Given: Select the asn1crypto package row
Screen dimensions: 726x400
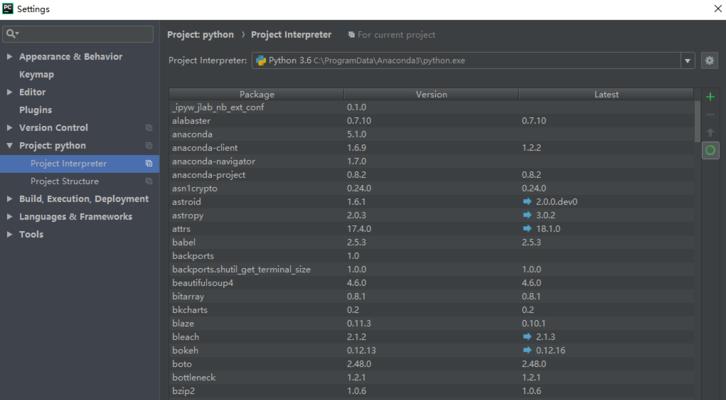Looking at the screenshot, I should pos(432,188).
